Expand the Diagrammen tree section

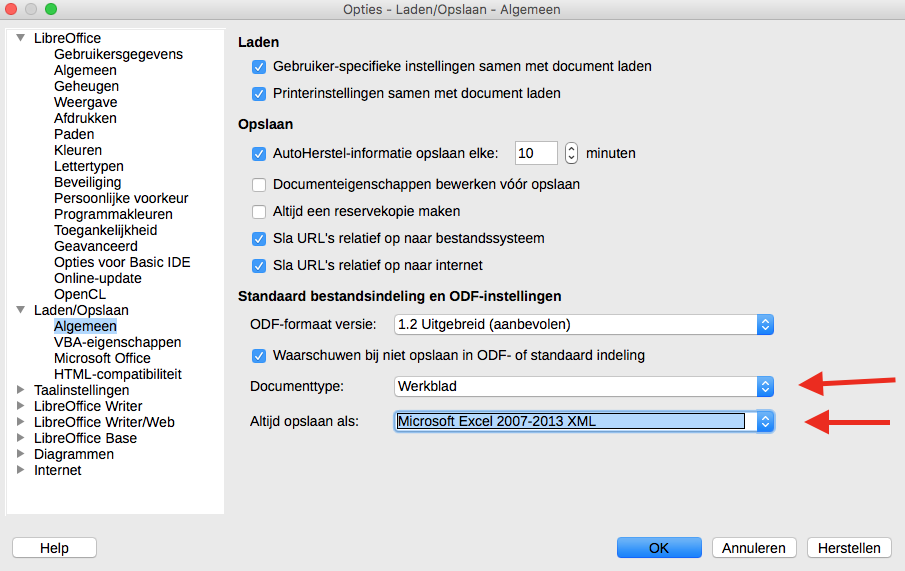tap(21, 454)
